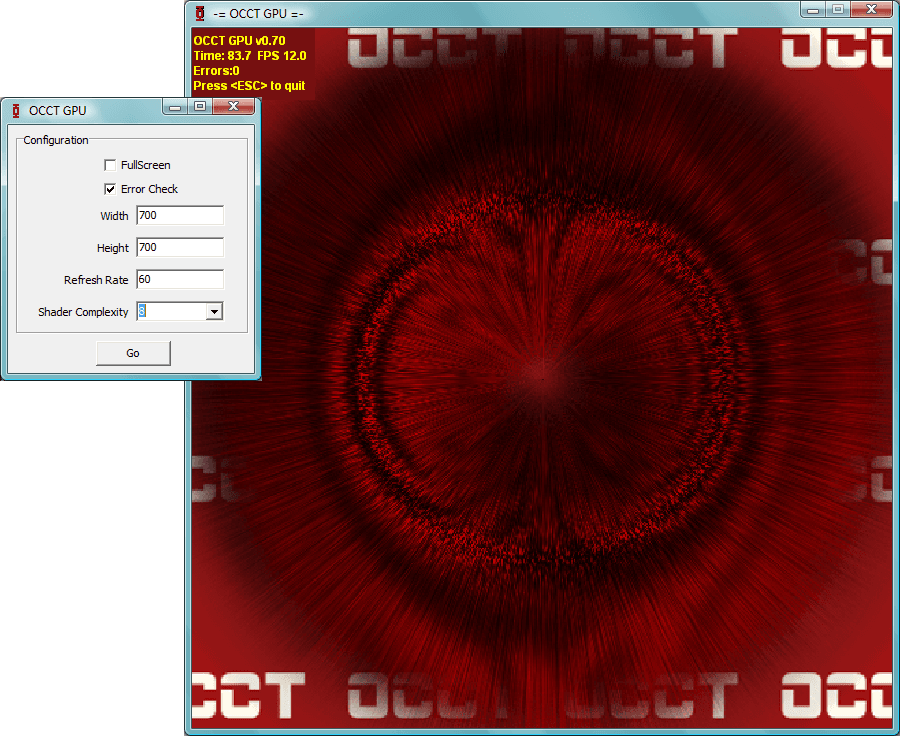Open the Shader Complexity dropdown arrow
Viewport: 900px width, 736px height.
214,312
